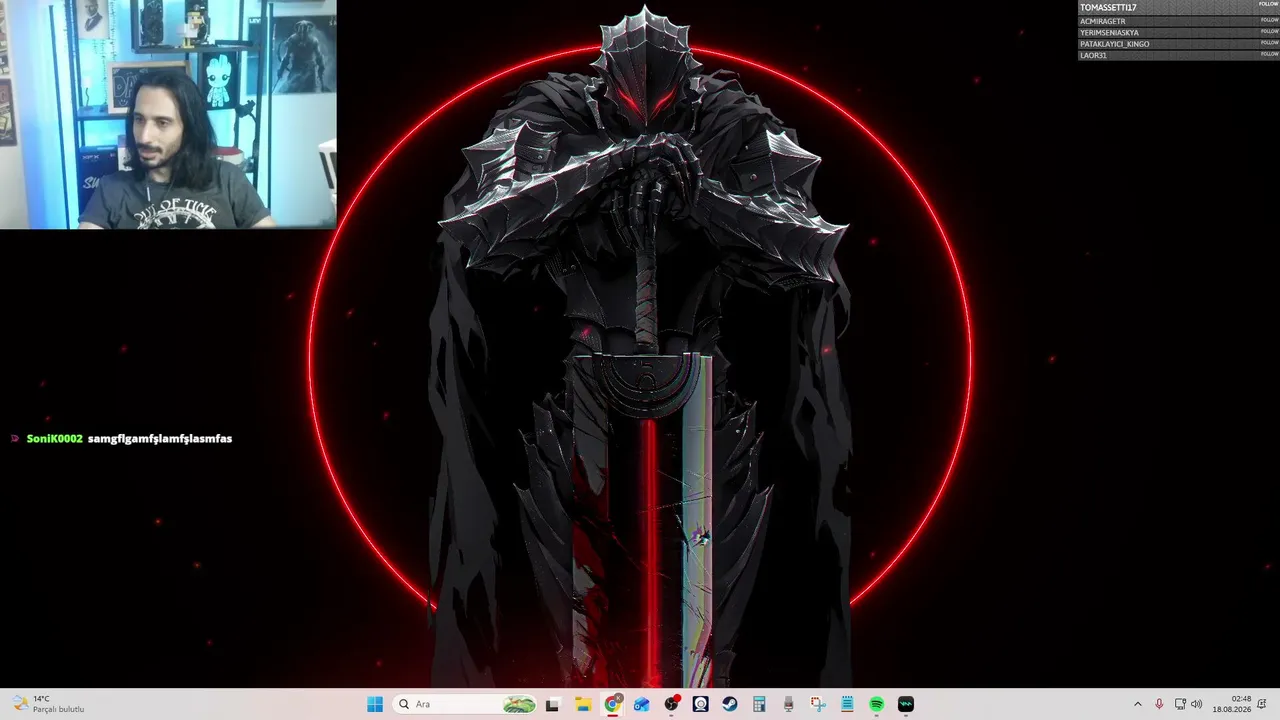Image resolution: width=1280 pixels, height=720 pixels.
Task: Click the taskbar search box labeled Ara
Action: (x=465, y=704)
